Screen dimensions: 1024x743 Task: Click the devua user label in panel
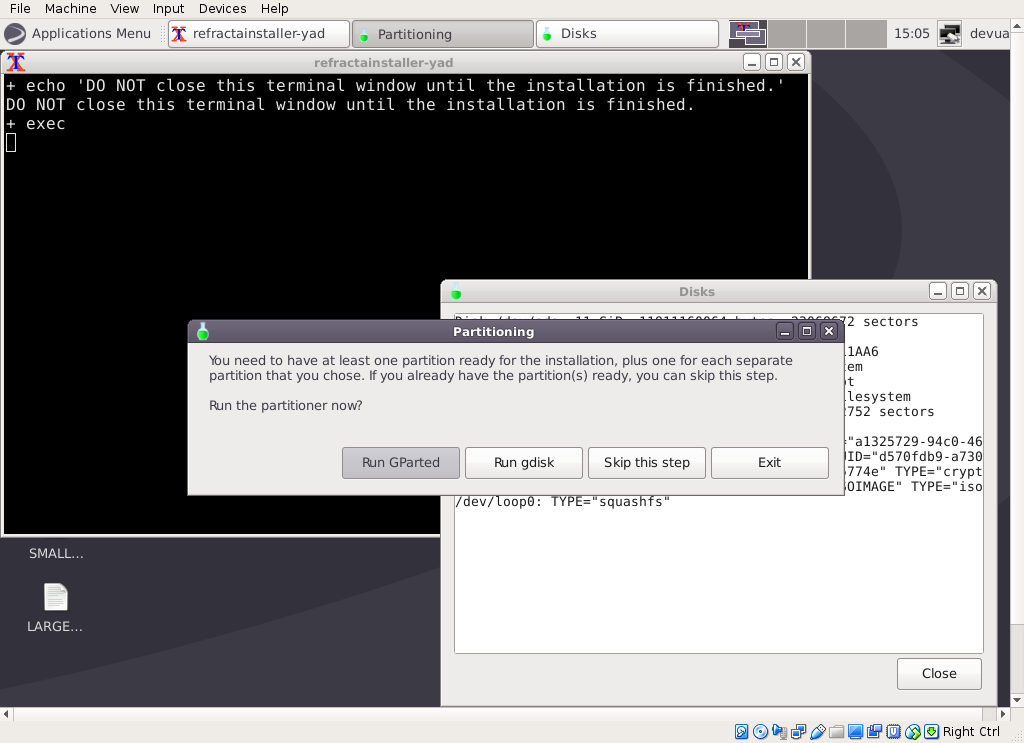pos(989,33)
